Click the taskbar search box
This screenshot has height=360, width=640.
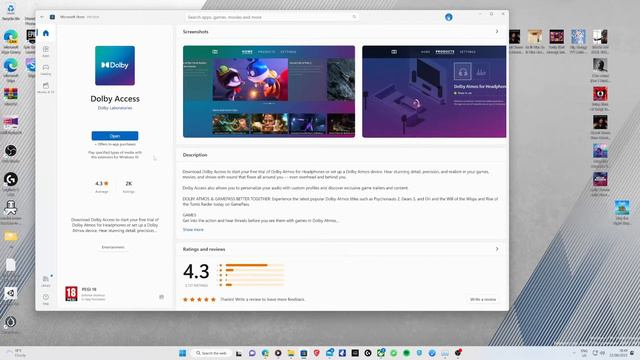211,353
